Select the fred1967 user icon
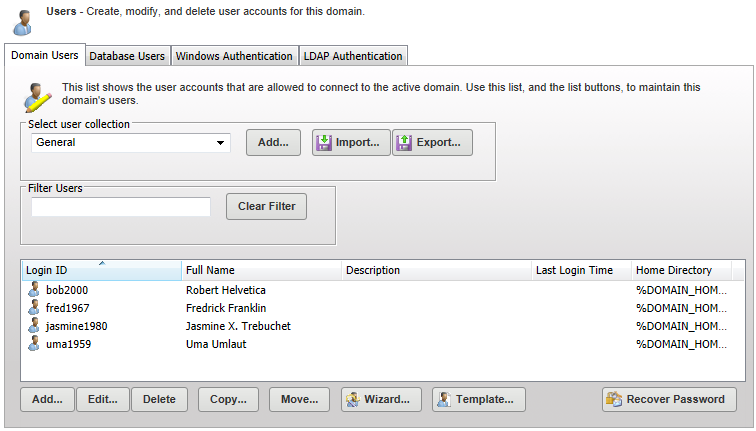 (x=35, y=308)
